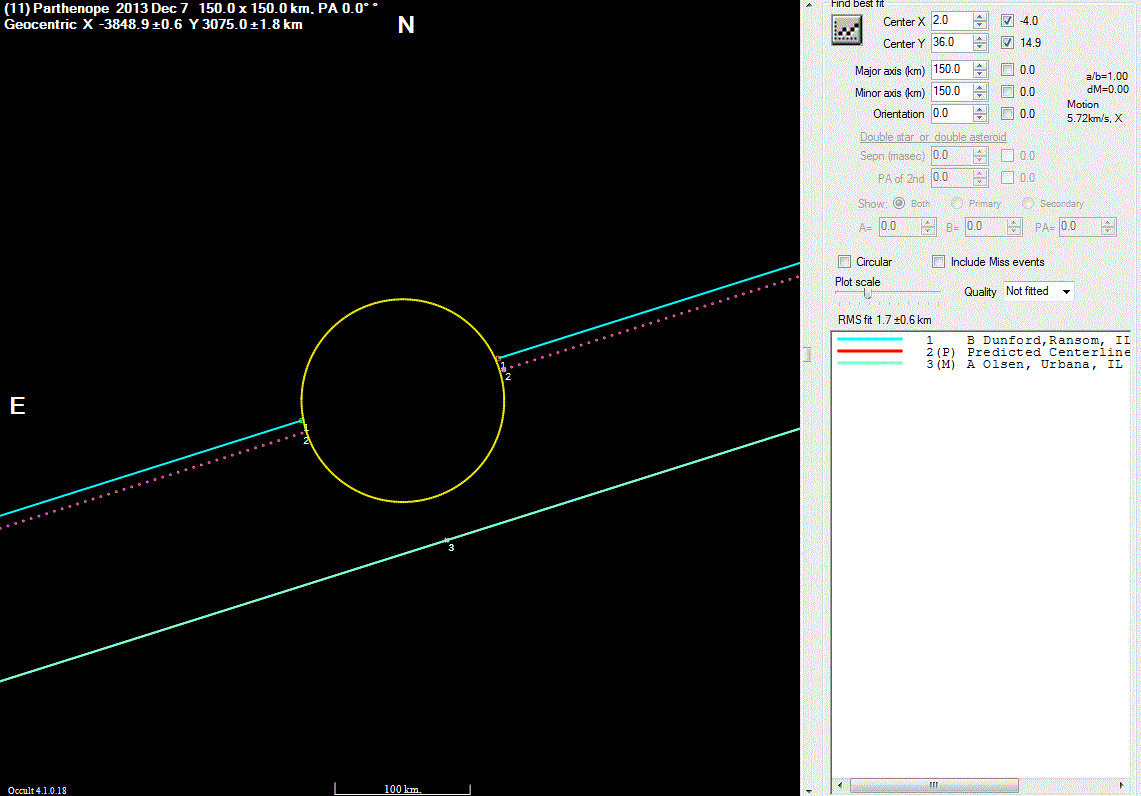Toggle the Center Y fit checkbox
This screenshot has width=1141, height=796.
point(1007,42)
